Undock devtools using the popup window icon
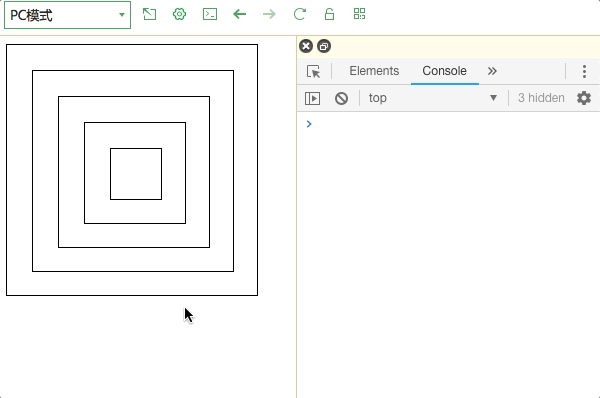 click(x=324, y=46)
